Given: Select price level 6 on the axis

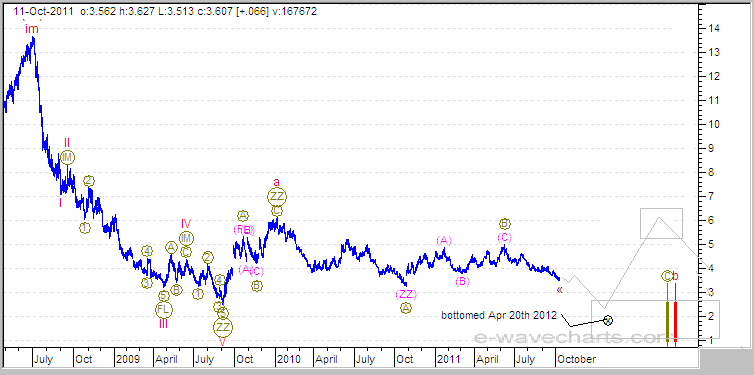Looking at the screenshot, I should tap(712, 221).
